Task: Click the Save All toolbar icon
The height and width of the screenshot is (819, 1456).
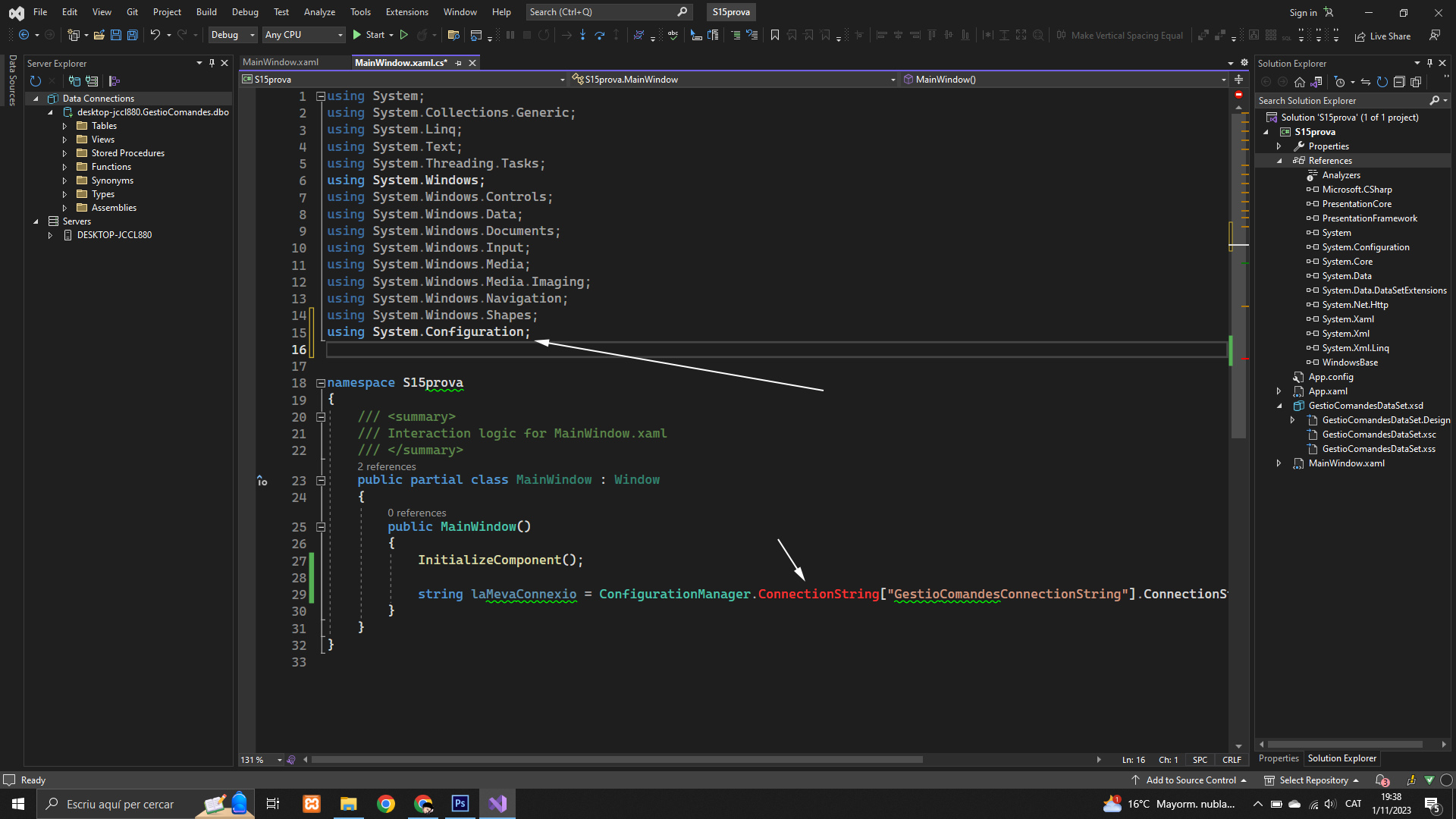Action: 132,35
